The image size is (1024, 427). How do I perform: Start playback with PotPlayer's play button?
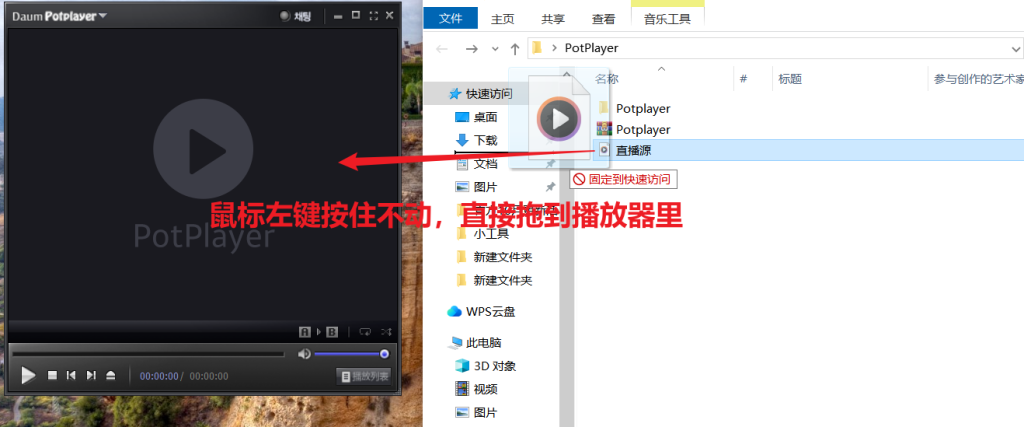28,375
